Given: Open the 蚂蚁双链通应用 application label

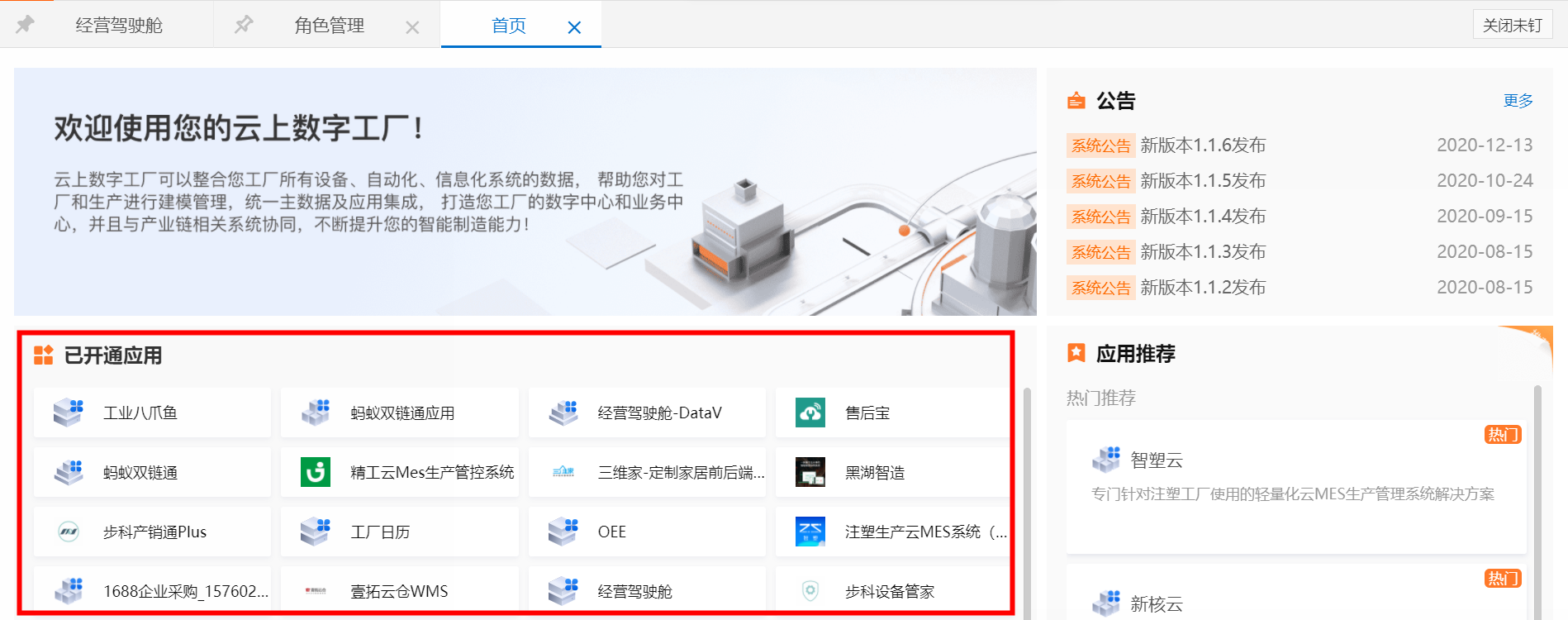Looking at the screenshot, I should (x=402, y=413).
